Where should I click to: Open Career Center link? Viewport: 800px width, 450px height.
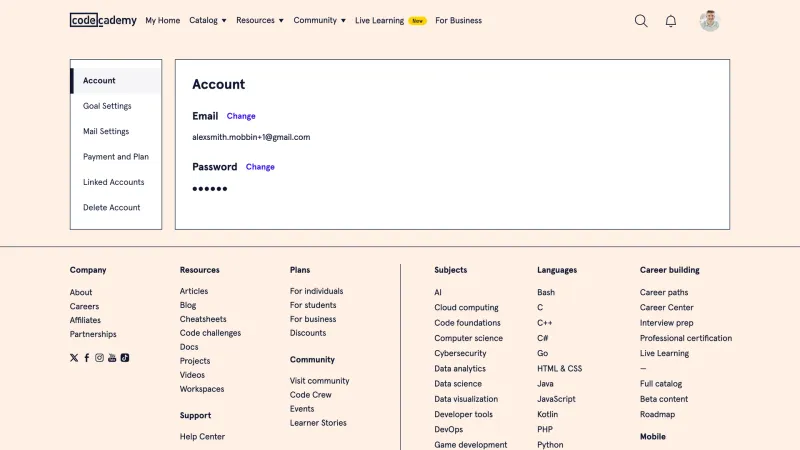[x=666, y=308]
